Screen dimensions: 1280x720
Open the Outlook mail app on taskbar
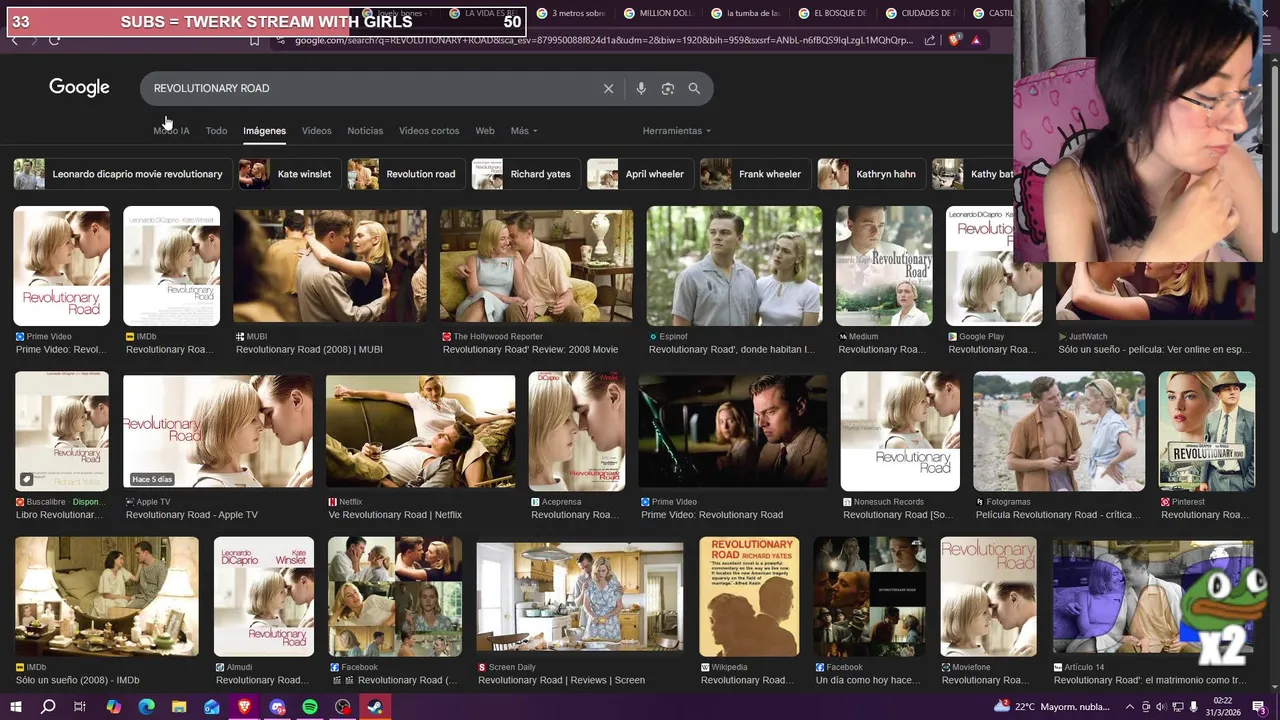(212, 707)
